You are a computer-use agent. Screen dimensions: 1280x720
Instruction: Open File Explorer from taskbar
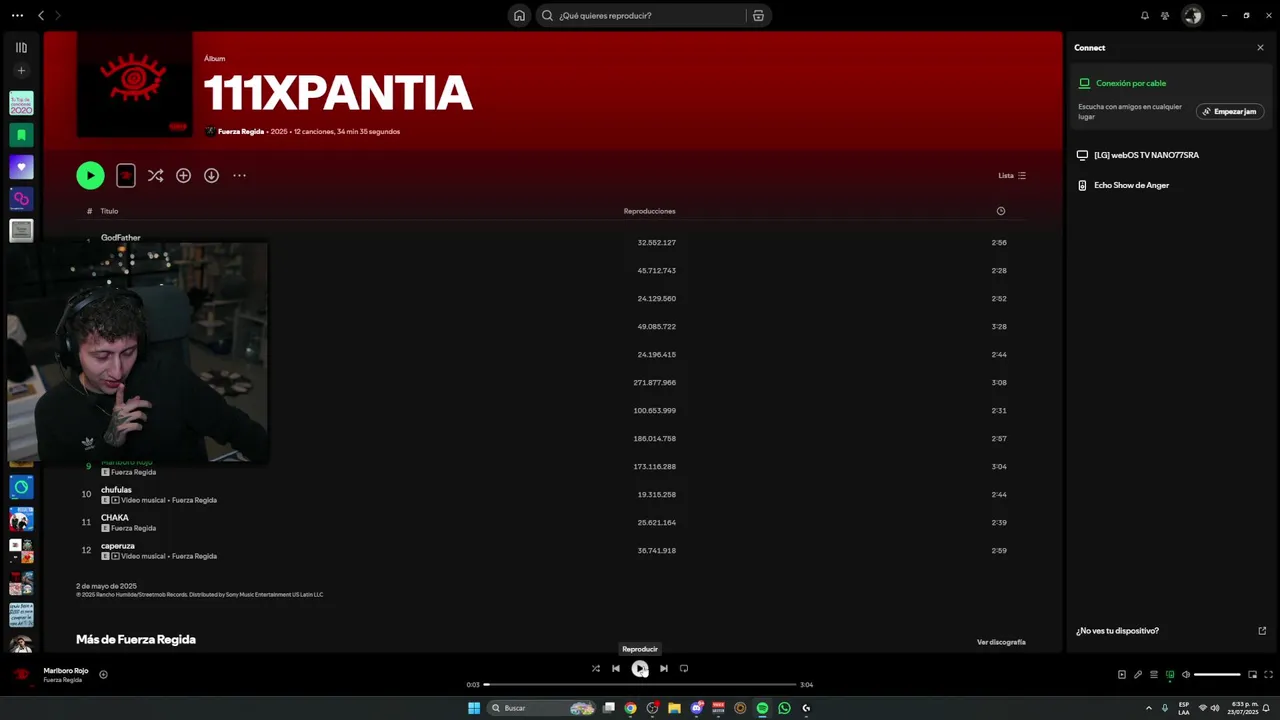(x=674, y=708)
